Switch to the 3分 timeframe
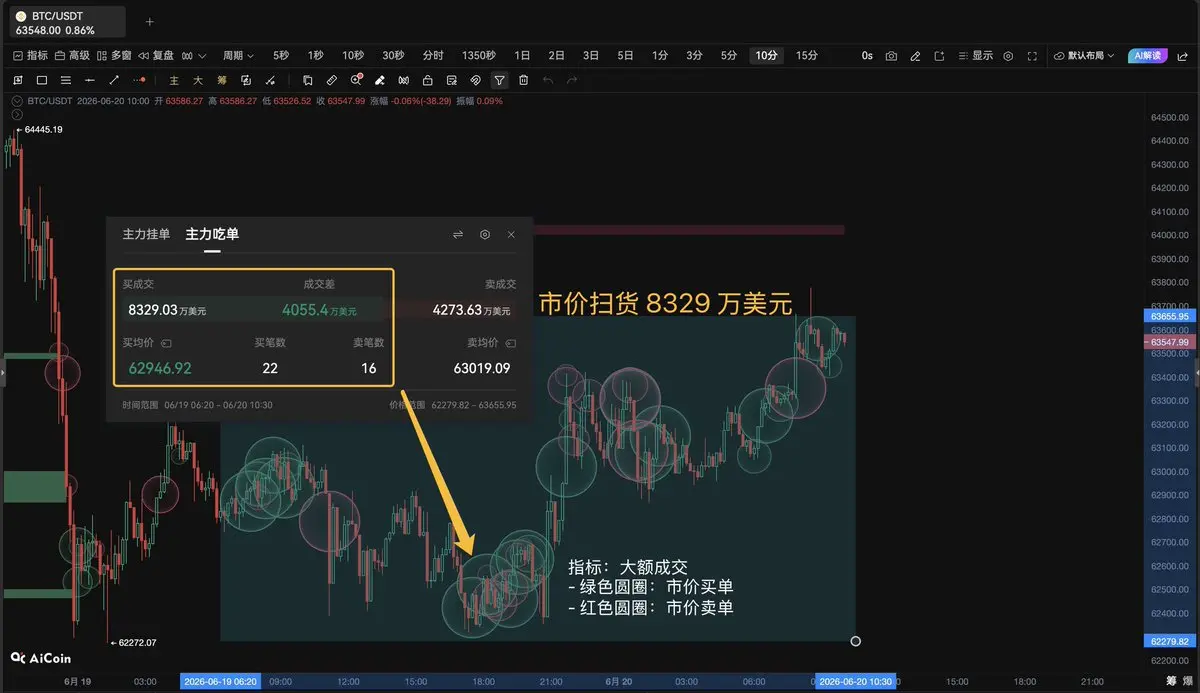The width and height of the screenshot is (1200, 693). coord(694,56)
